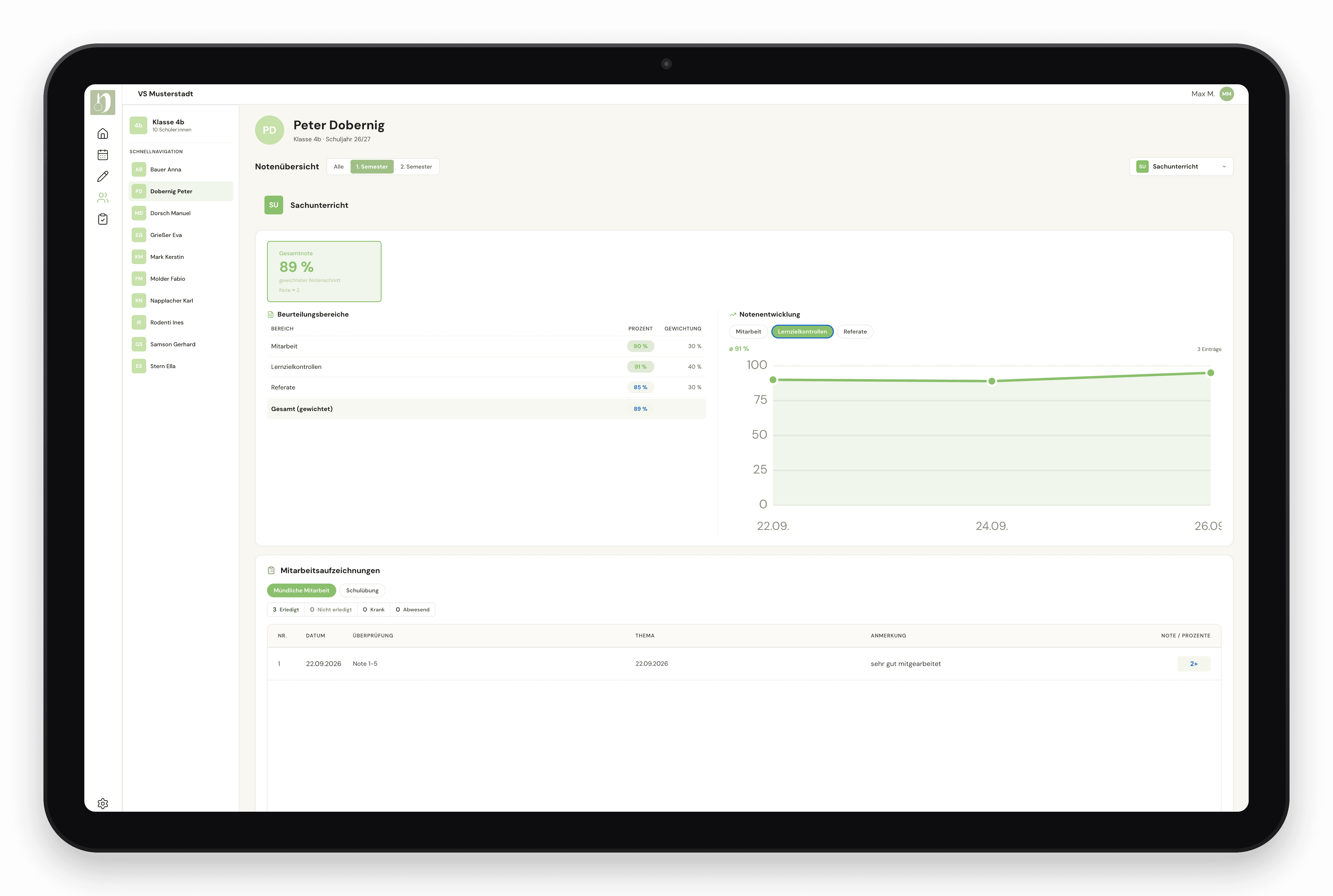Viewport: 1333px width, 896px height.
Task: Show all semesters with Alle
Action: [x=339, y=167]
